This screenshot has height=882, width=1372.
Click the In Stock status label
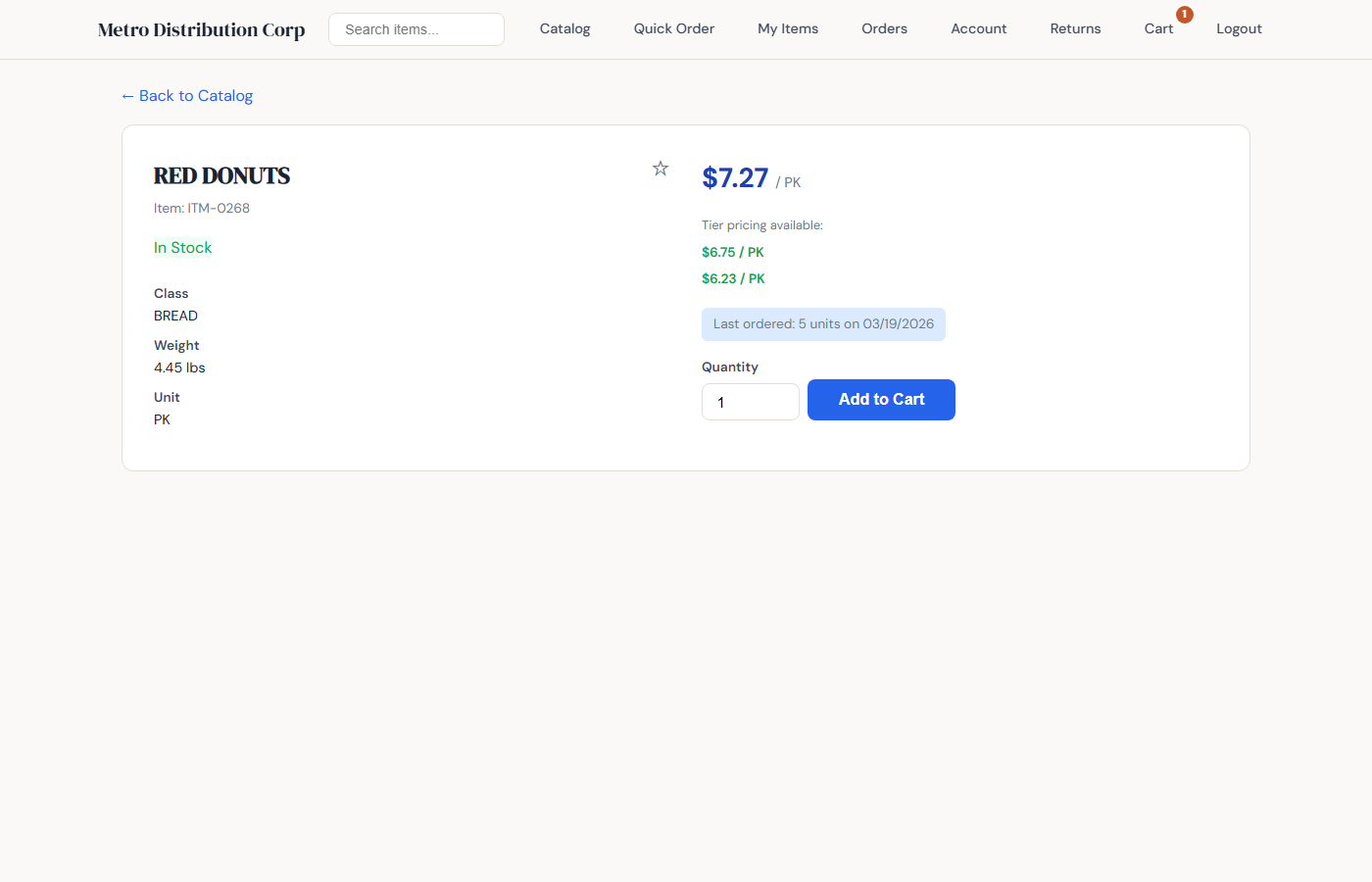click(182, 247)
